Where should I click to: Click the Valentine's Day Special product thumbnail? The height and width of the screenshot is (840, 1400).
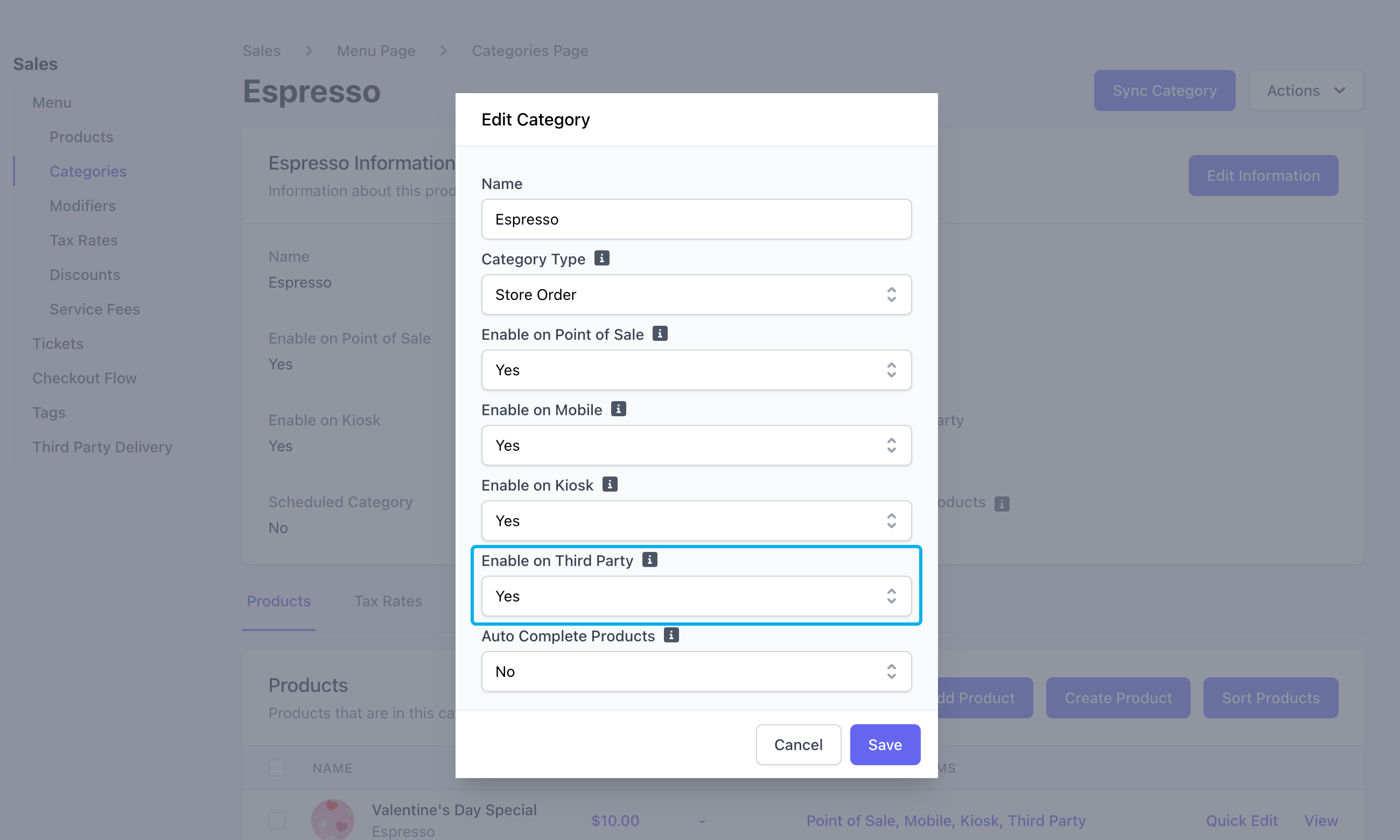click(x=333, y=819)
